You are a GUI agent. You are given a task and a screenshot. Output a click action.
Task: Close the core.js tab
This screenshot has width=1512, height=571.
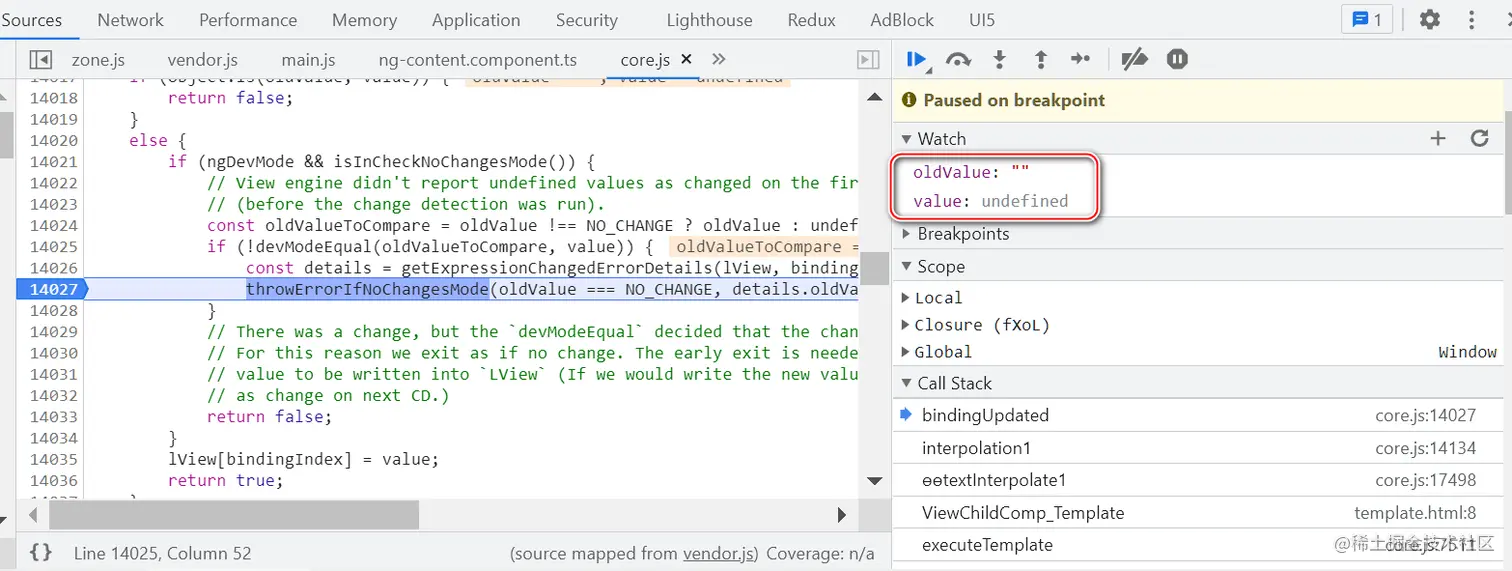point(686,59)
